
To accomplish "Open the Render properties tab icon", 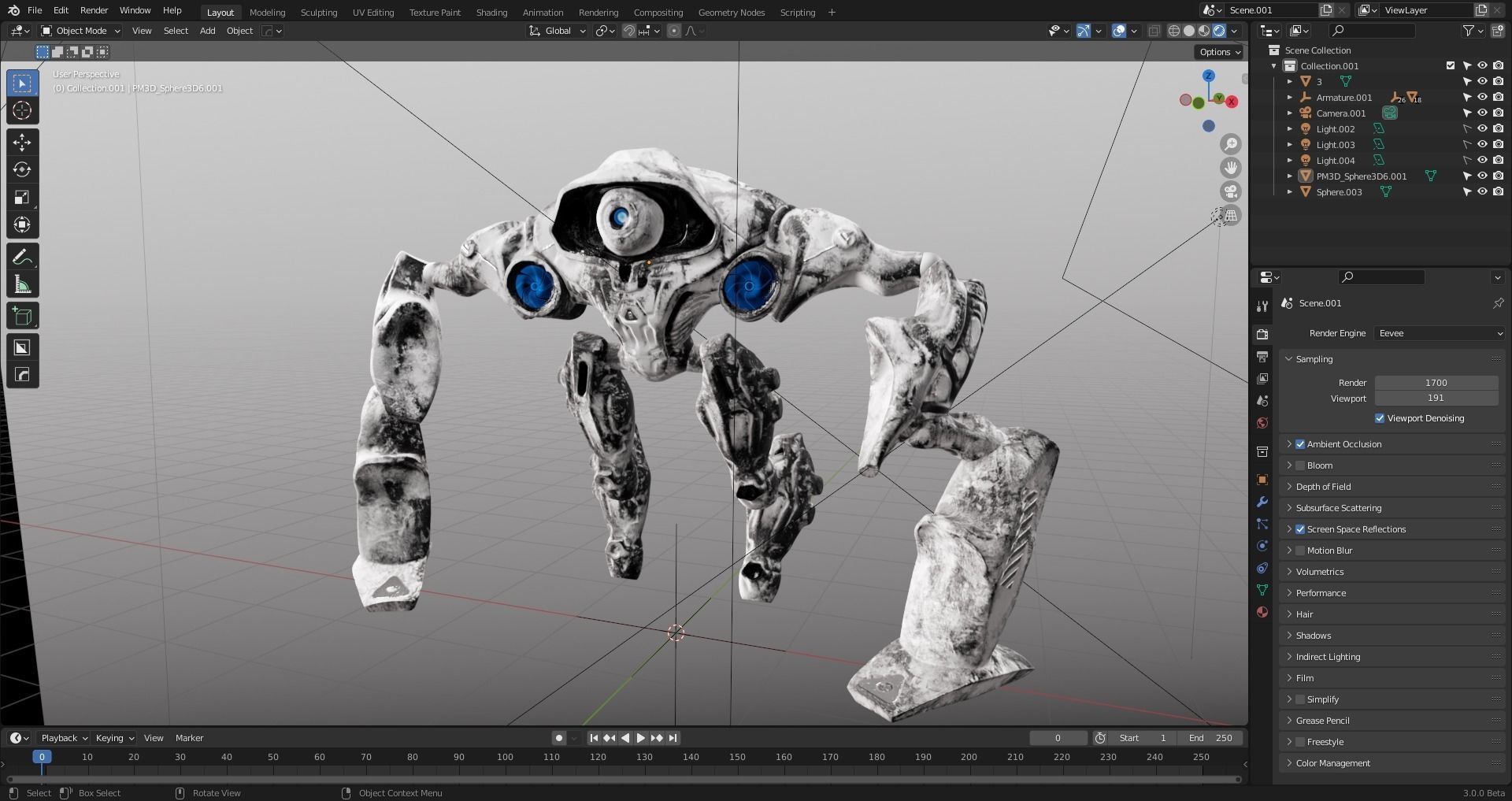I will click(x=1262, y=334).
